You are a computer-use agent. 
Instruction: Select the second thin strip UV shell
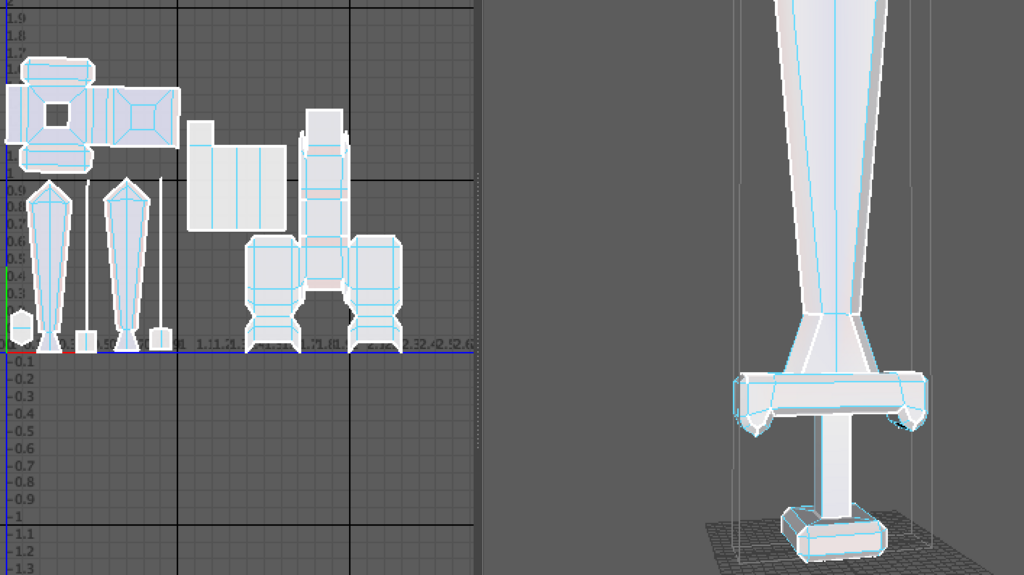(x=161, y=252)
